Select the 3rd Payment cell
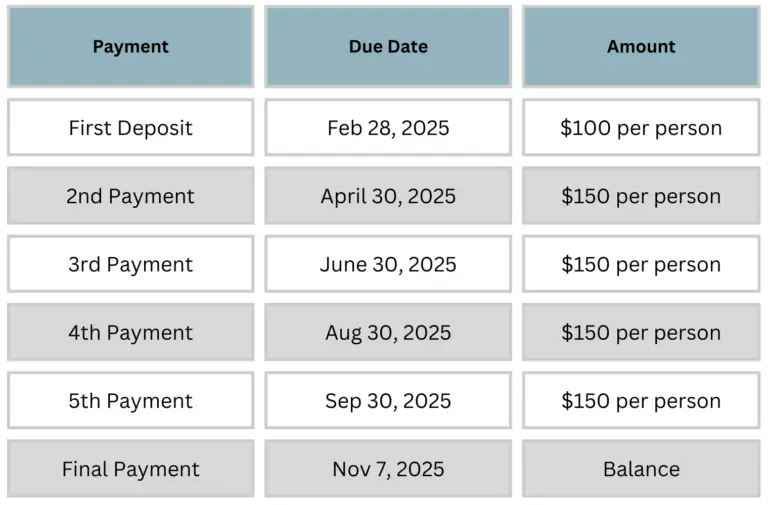 (131, 264)
